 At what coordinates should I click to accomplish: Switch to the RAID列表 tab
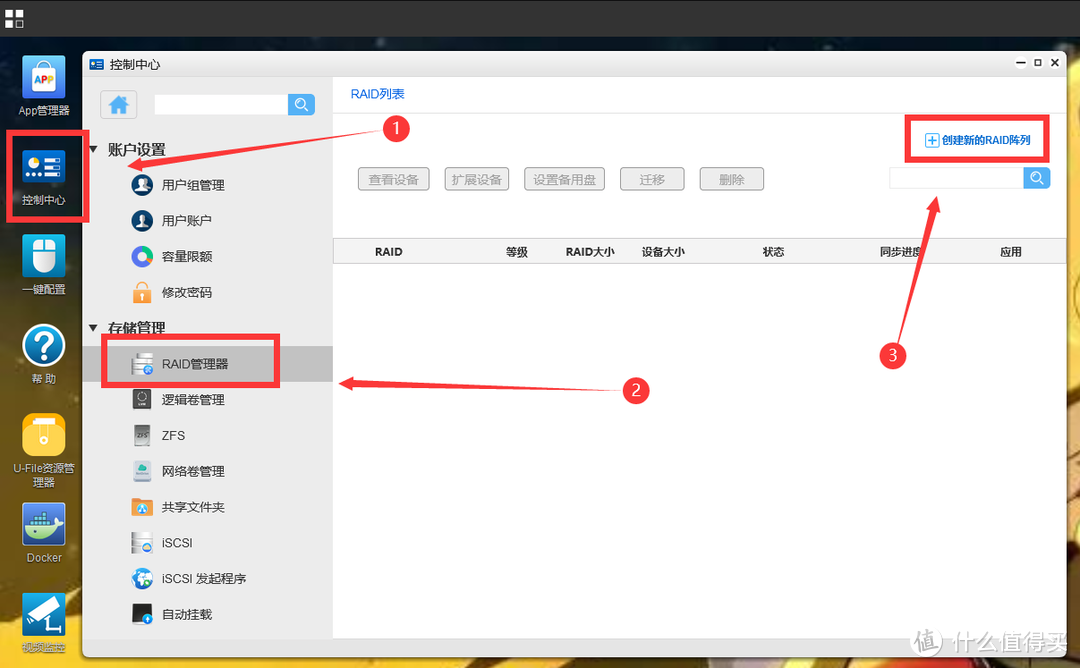pyautogui.click(x=377, y=93)
